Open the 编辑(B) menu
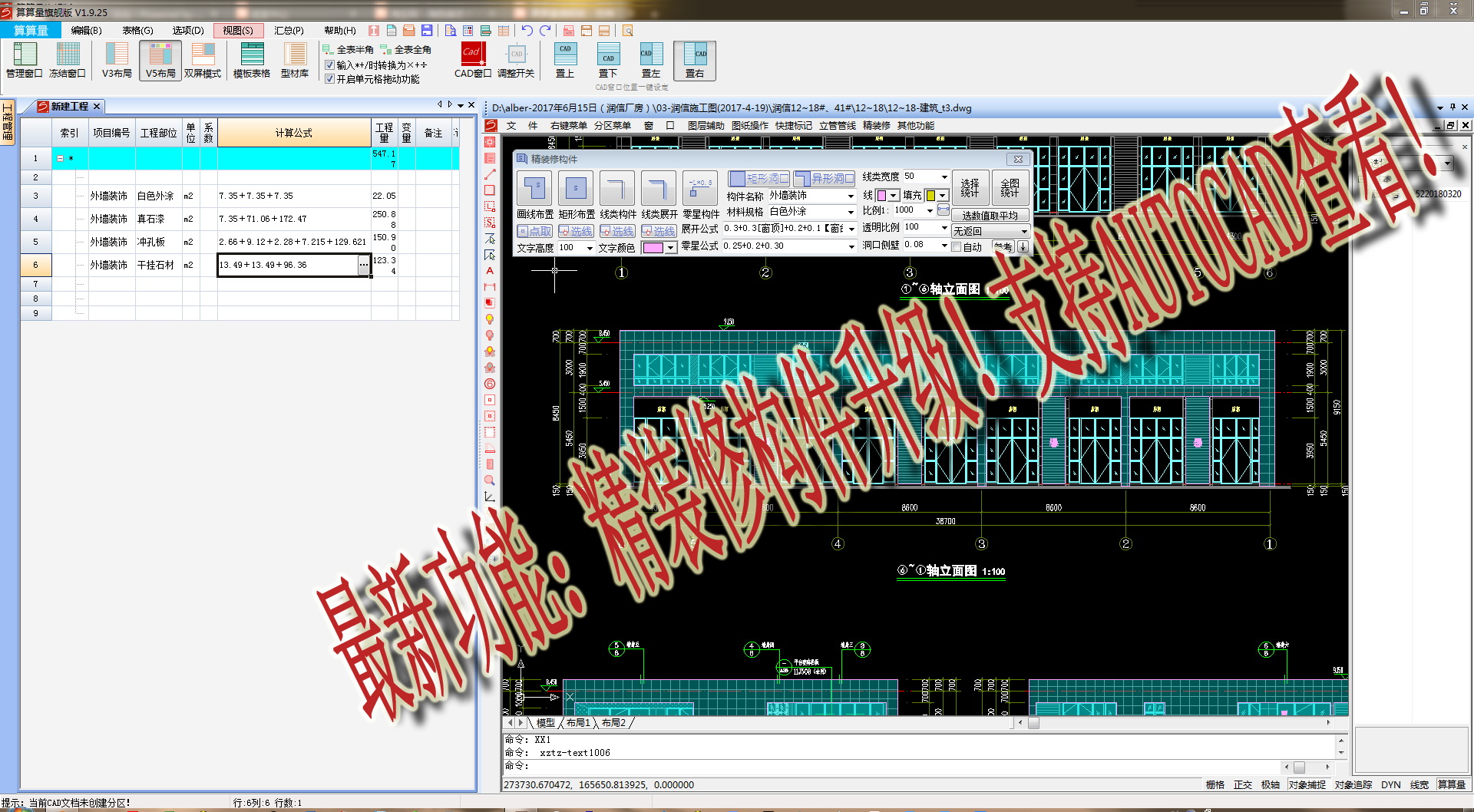Image resolution: width=1474 pixels, height=812 pixels. 86,31
